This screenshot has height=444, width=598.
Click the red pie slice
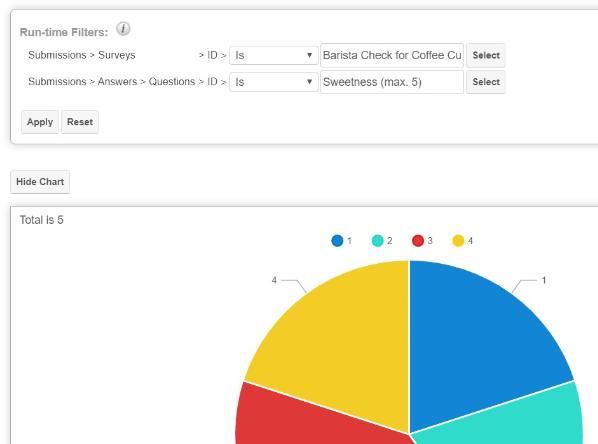click(305, 420)
